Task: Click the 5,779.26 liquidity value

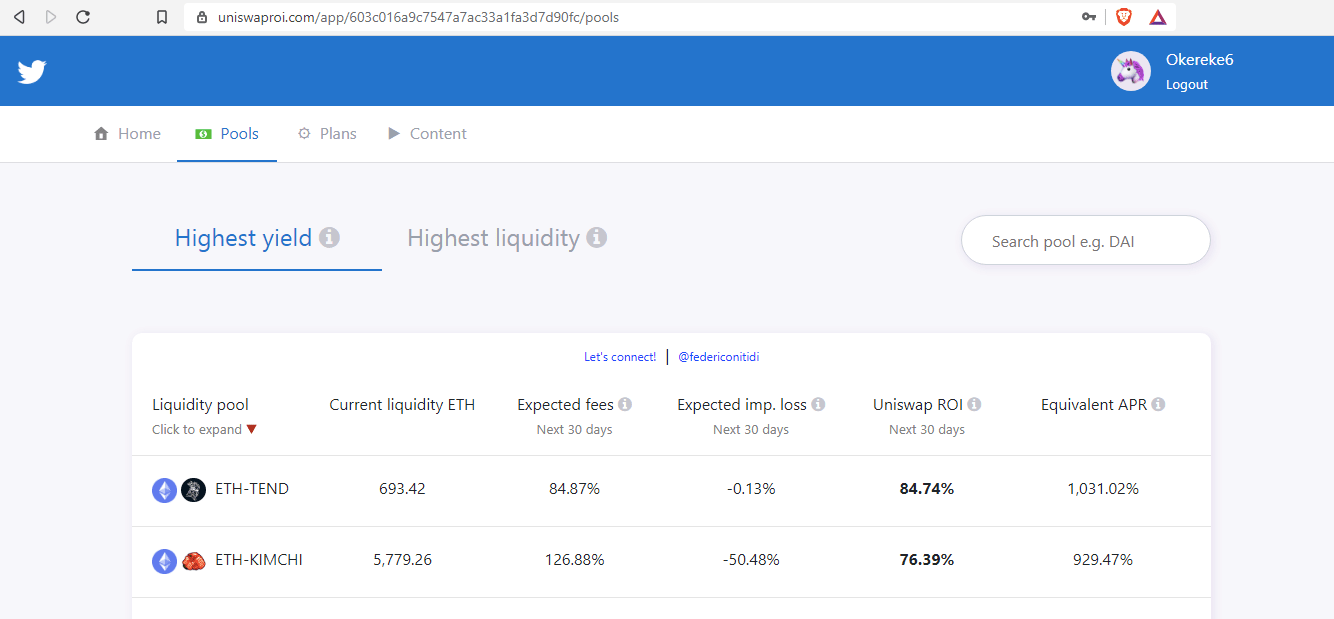Action: tap(402, 560)
